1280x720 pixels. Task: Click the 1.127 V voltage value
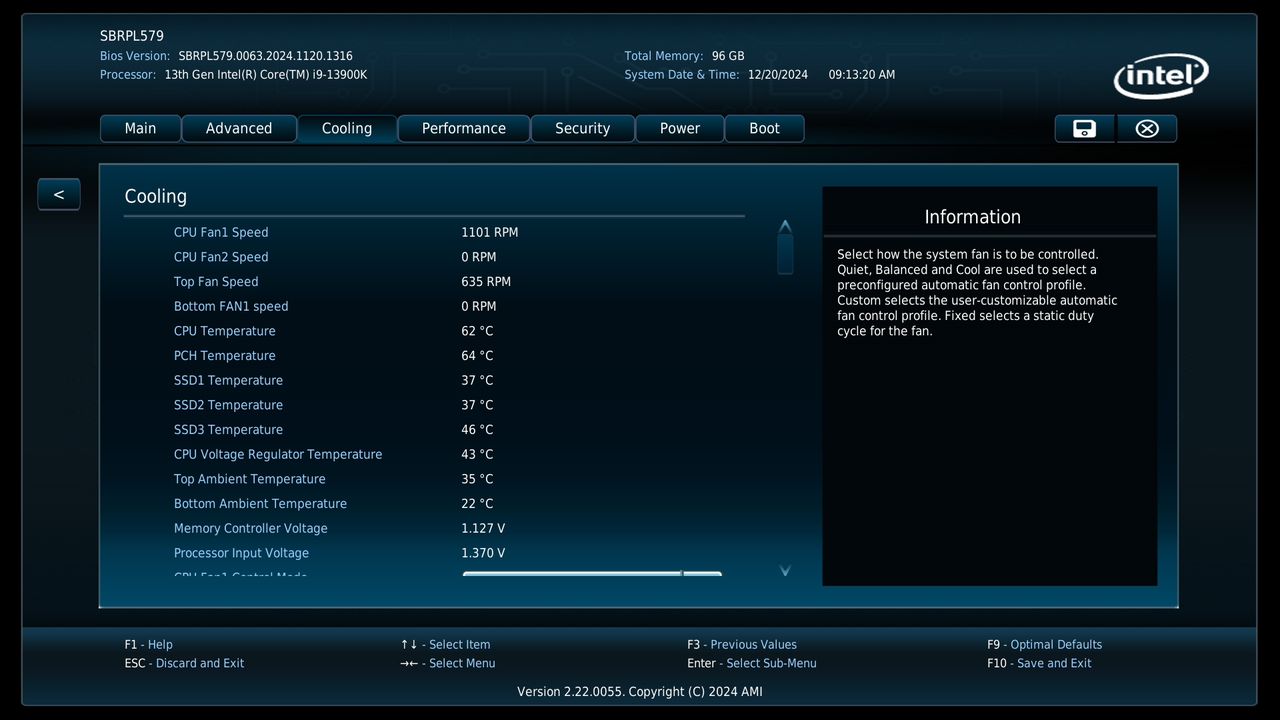[483, 528]
